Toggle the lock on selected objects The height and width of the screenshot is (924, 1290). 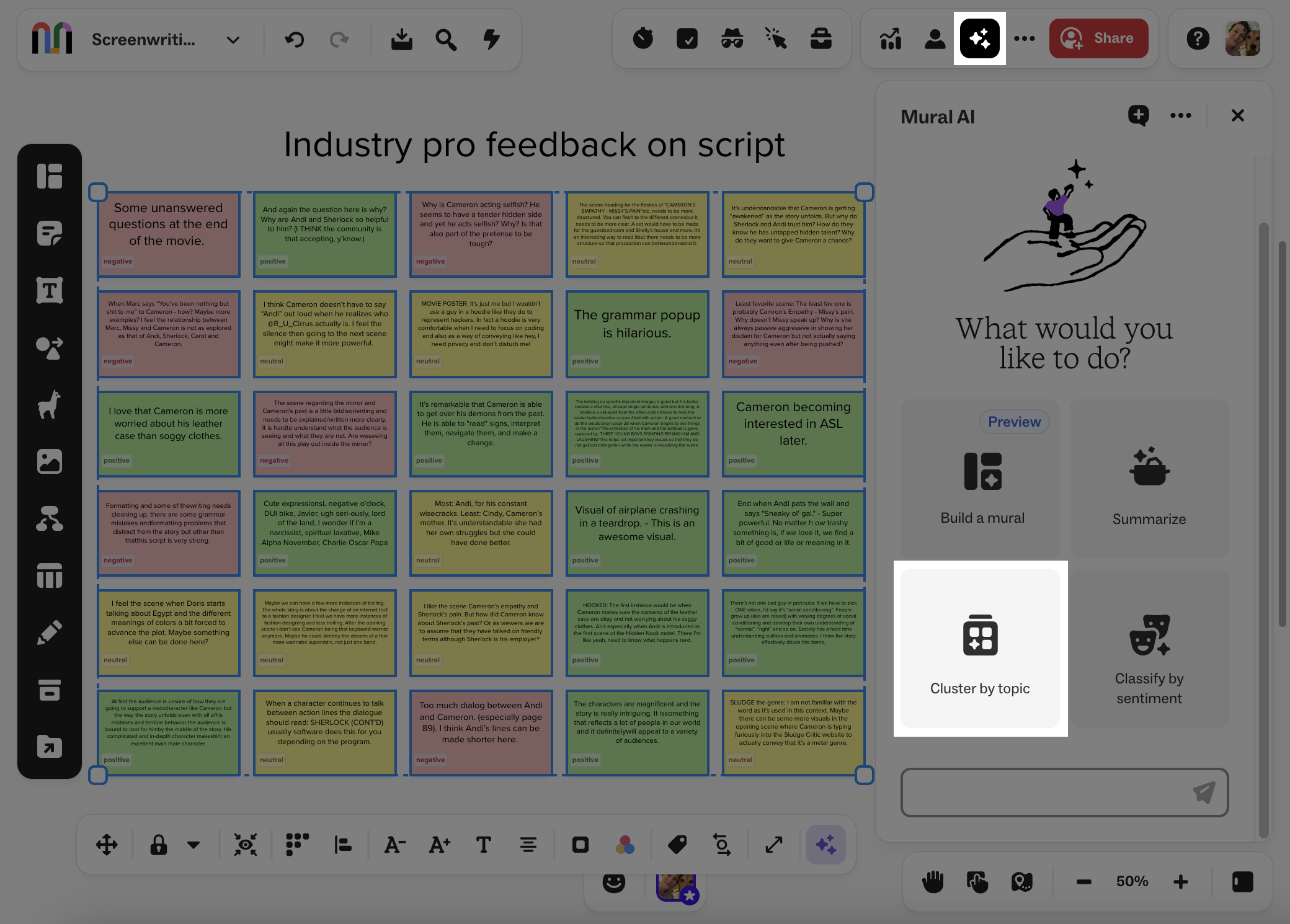(x=159, y=845)
